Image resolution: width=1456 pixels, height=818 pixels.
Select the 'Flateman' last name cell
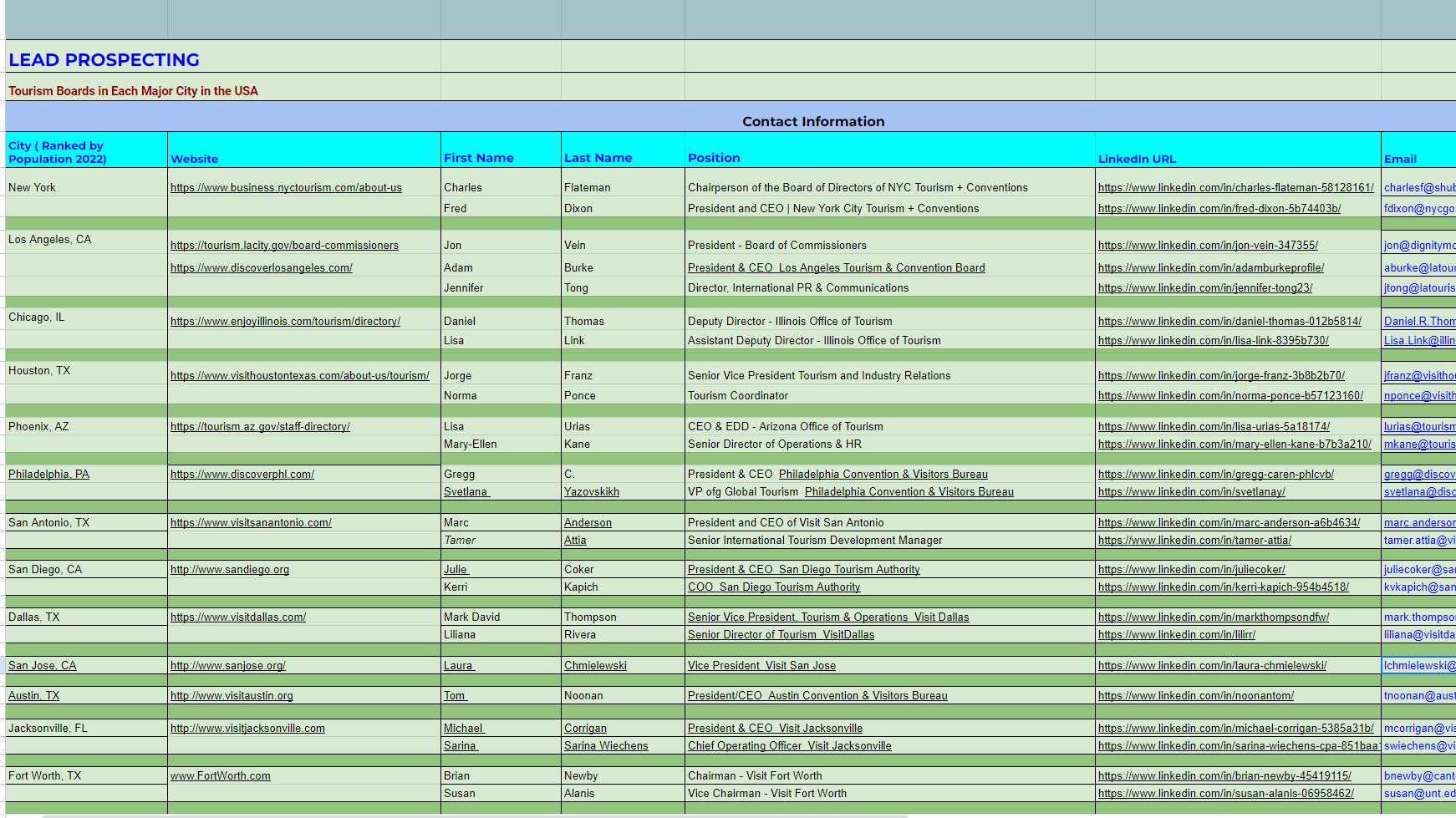pyautogui.click(x=623, y=183)
